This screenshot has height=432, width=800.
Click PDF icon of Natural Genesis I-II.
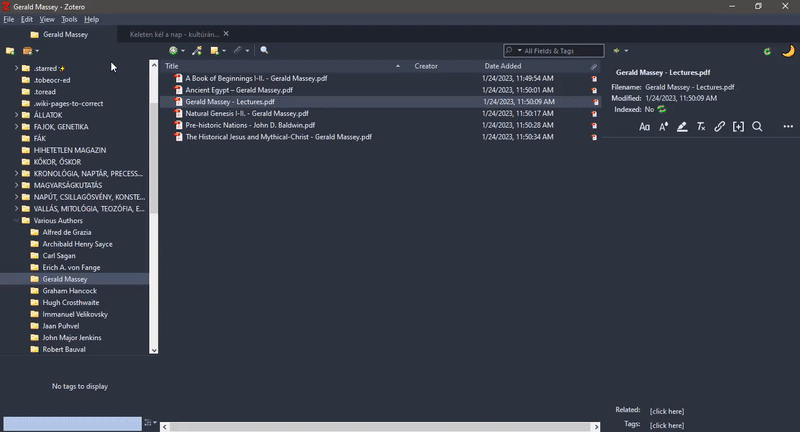(x=178, y=113)
